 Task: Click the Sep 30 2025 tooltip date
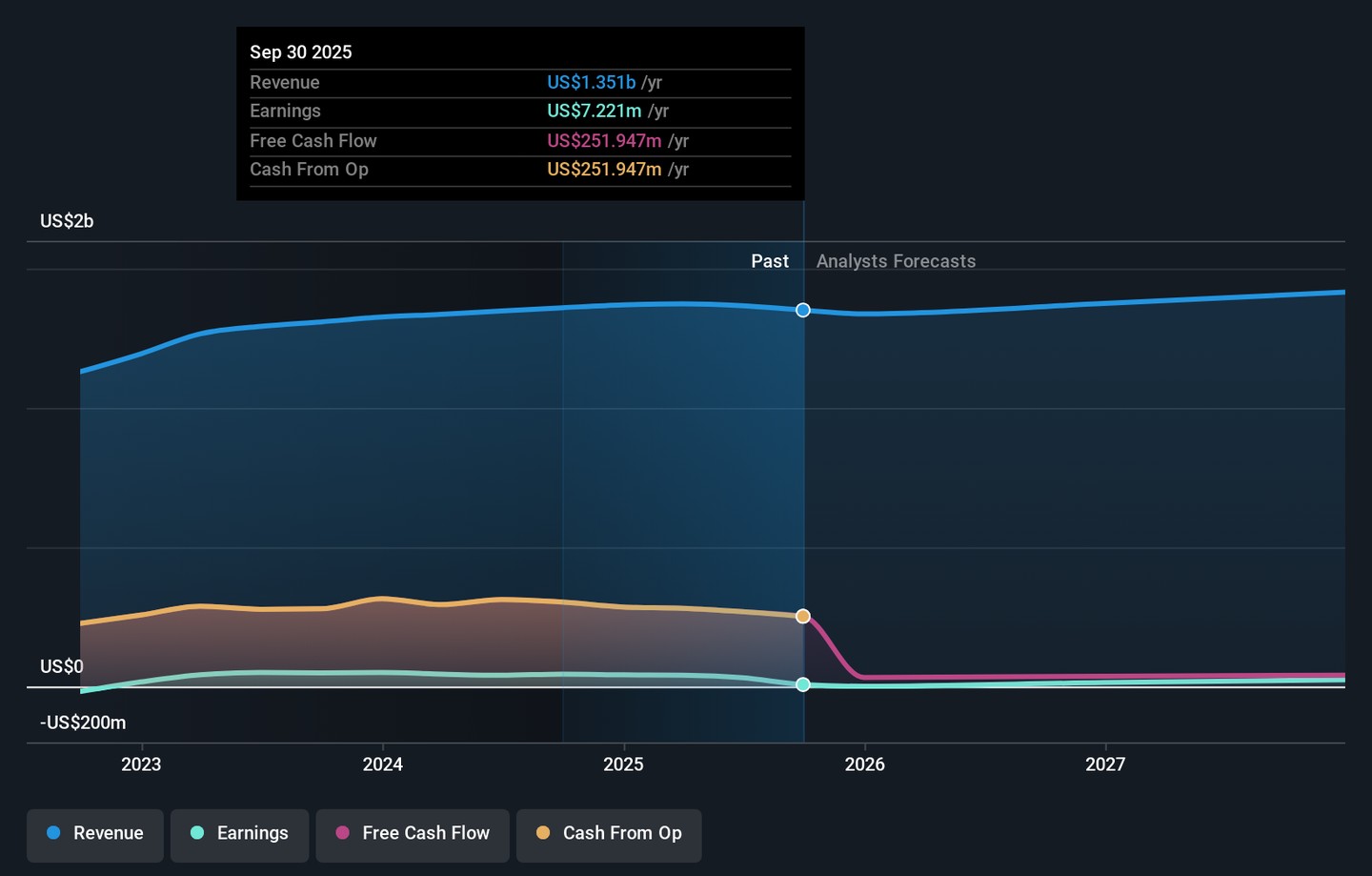pos(301,52)
